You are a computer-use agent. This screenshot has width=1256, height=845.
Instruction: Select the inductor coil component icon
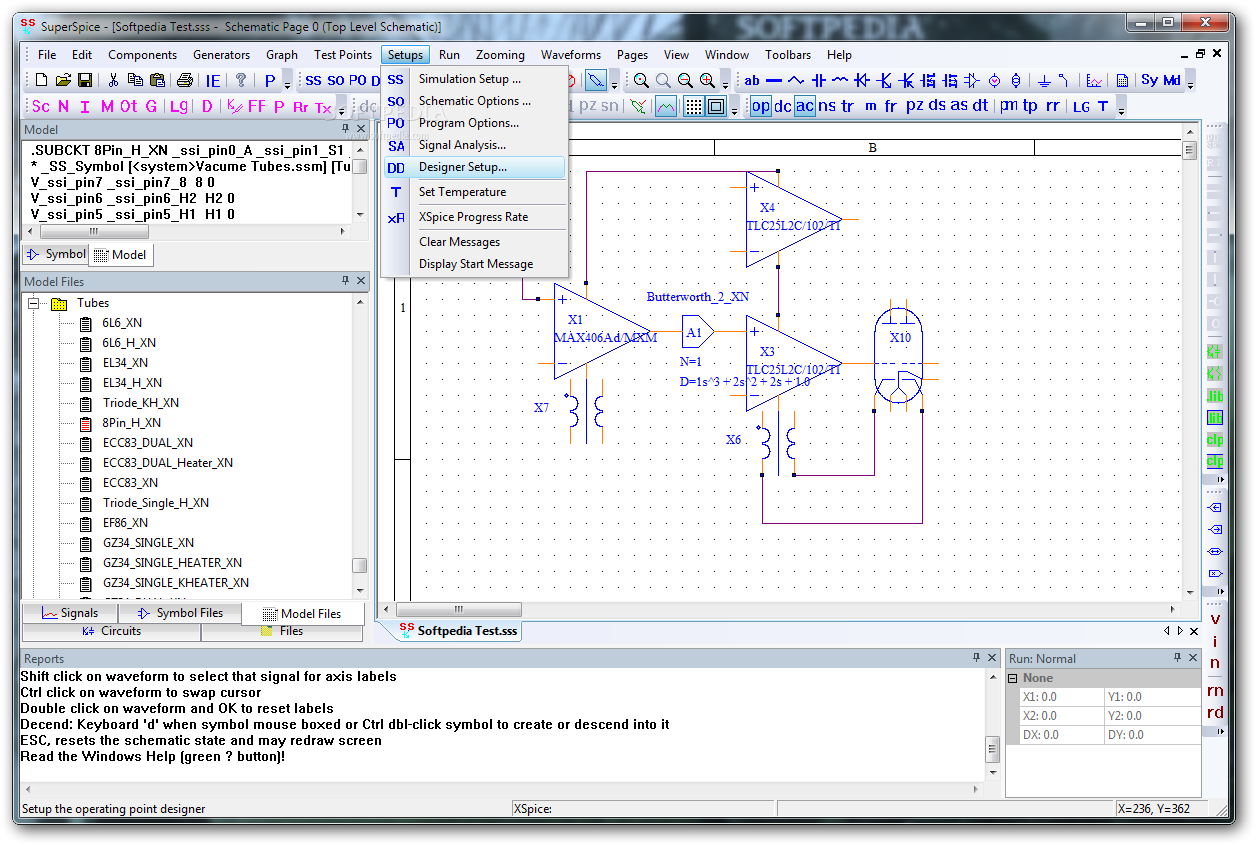840,80
